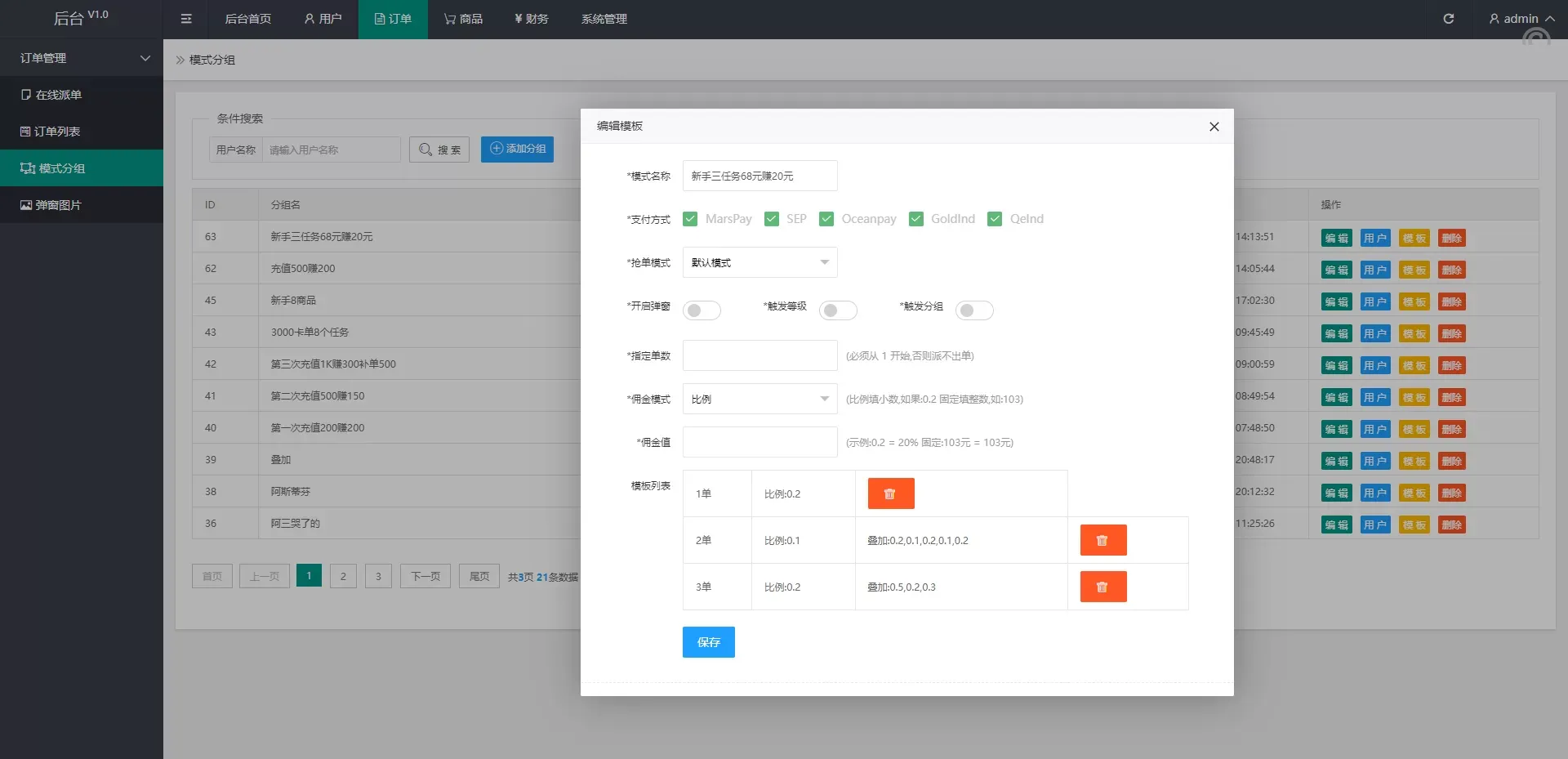1568x759 pixels.
Task: Click the 指定单数 input field
Action: point(759,355)
